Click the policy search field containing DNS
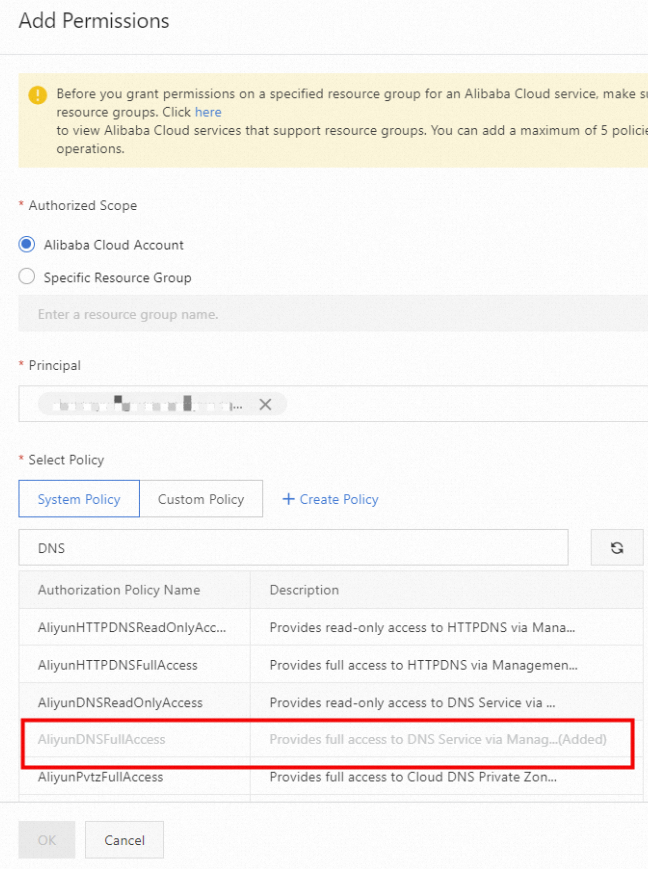The width and height of the screenshot is (648, 869). tap(293, 548)
